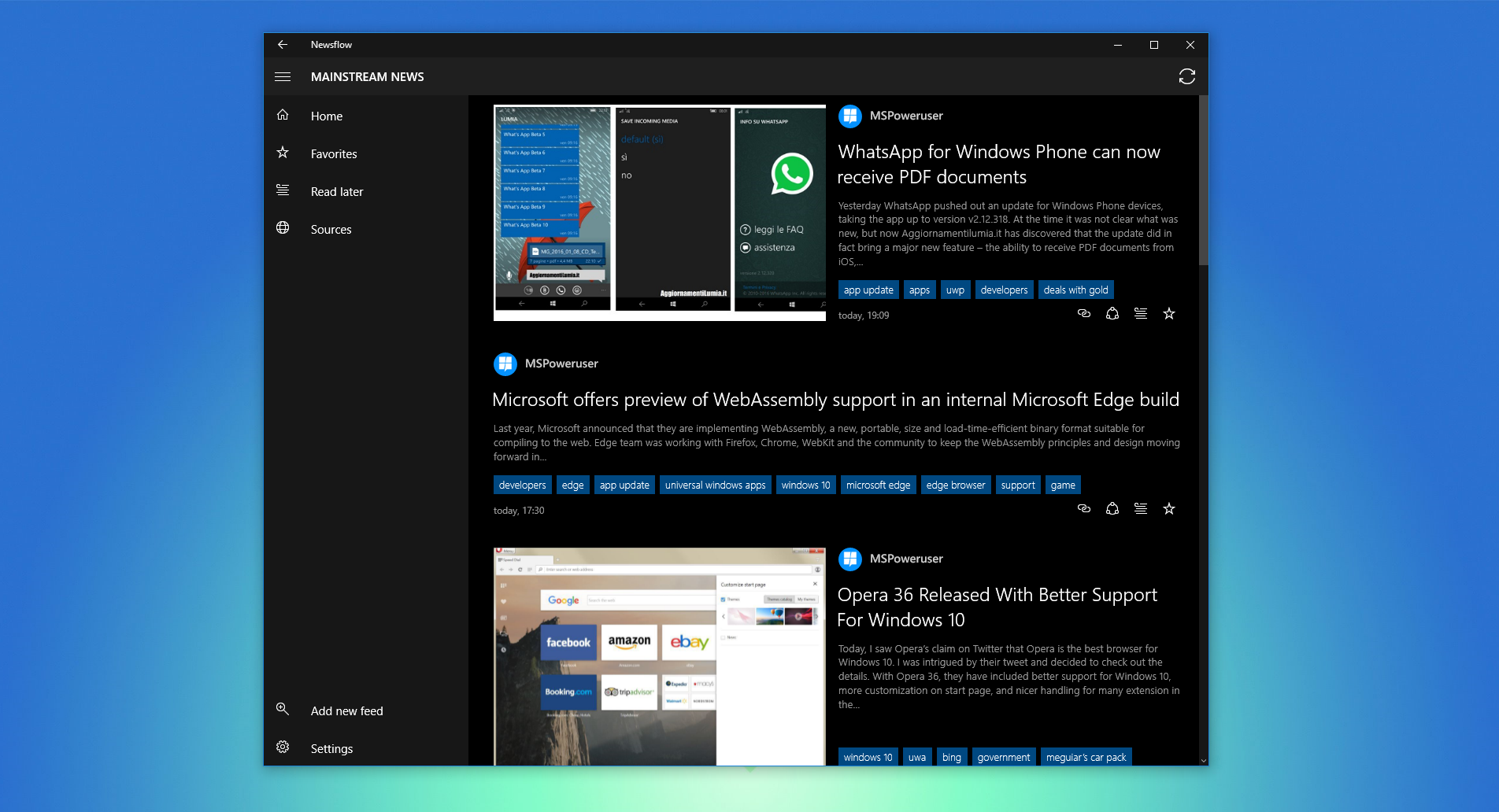Open WhatsApp for Windows Phone article title

pos(998,164)
